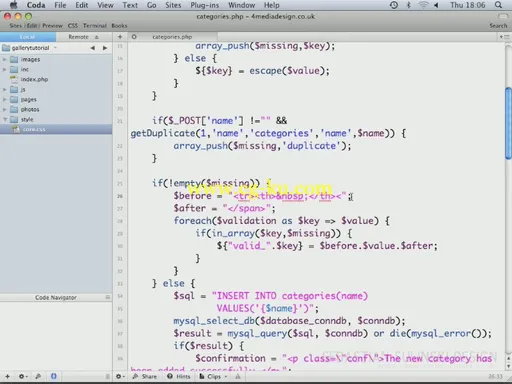This screenshot has height=384, width=512.
Task: Open the editor gear action menu
Action: coord(120,376)
